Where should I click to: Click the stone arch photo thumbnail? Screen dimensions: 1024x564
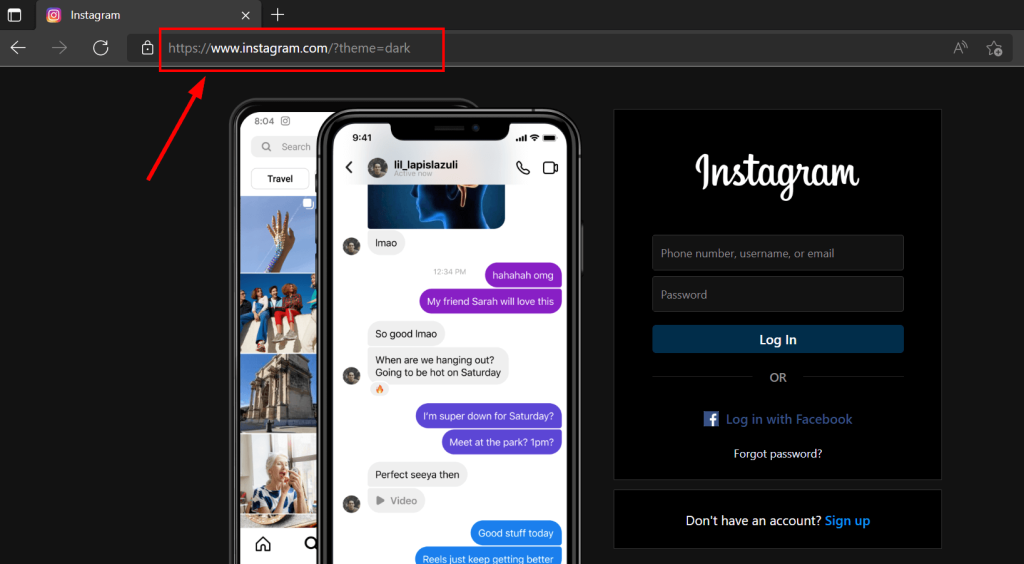click(278, 393)
